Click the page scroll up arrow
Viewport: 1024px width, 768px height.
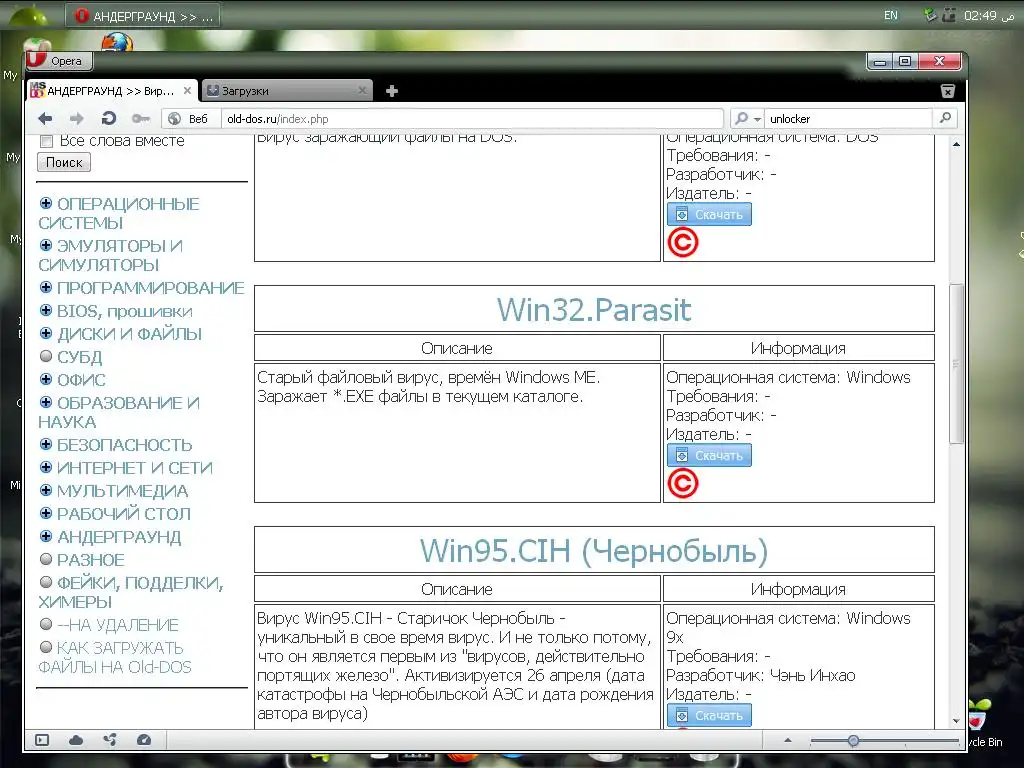tap(956, 144)
